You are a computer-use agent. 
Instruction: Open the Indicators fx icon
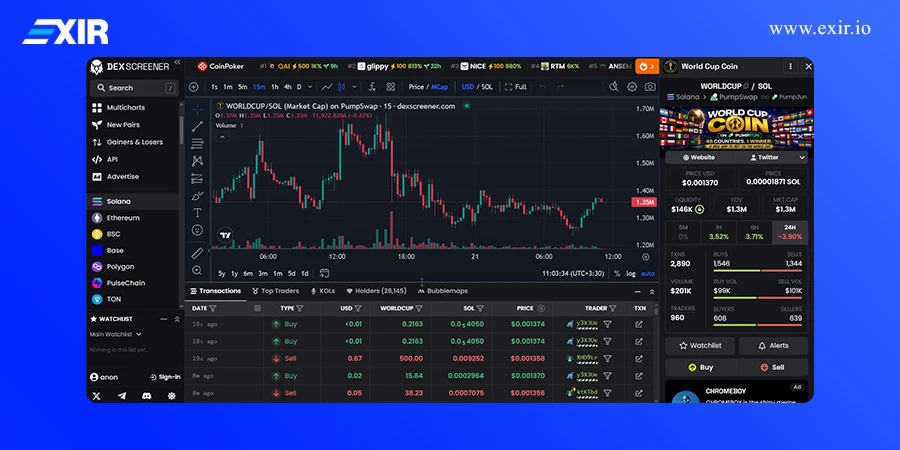point(372,87)
